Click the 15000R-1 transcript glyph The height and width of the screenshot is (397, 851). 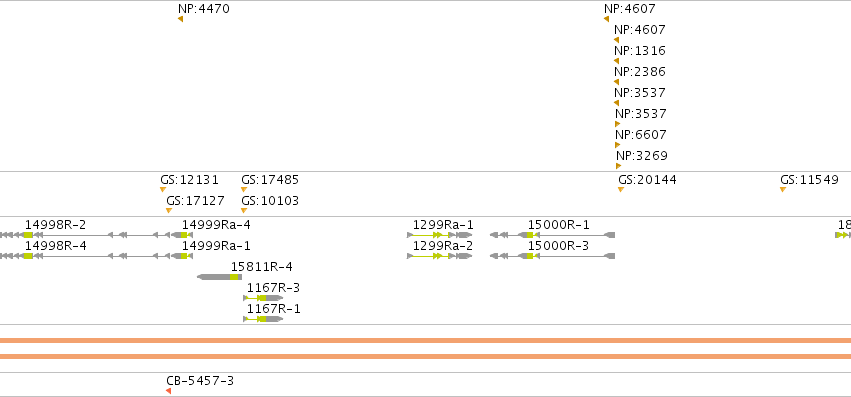pyautogui.click(x=552, y=235)
